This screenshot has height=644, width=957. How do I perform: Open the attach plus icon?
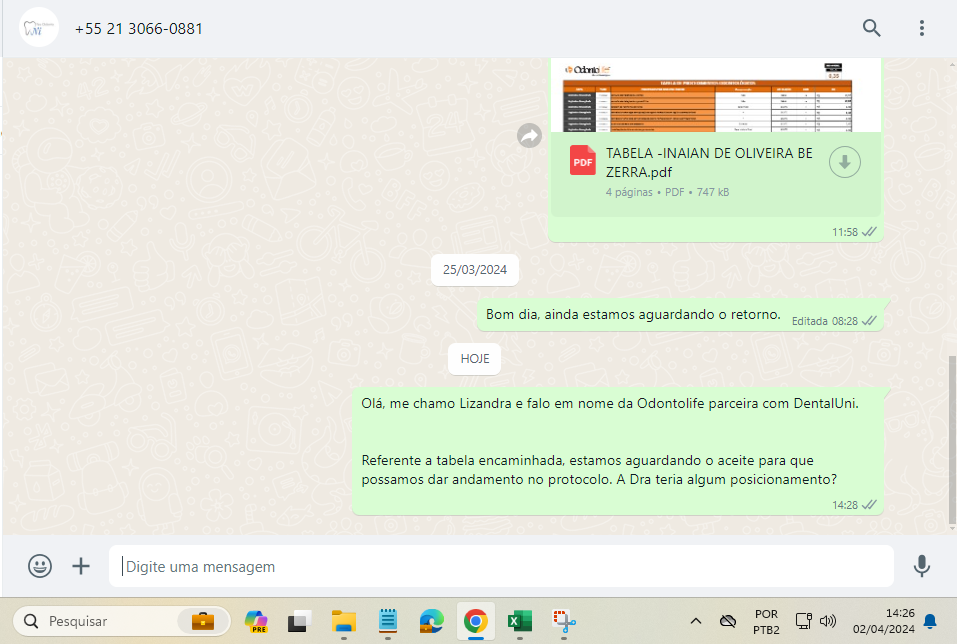click(x=81, y=566)
